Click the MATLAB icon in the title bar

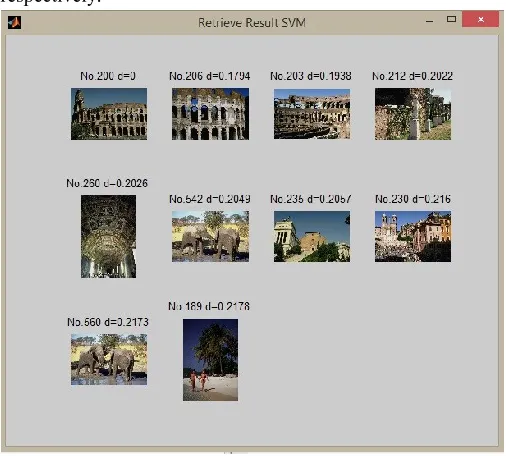point(14,22)
